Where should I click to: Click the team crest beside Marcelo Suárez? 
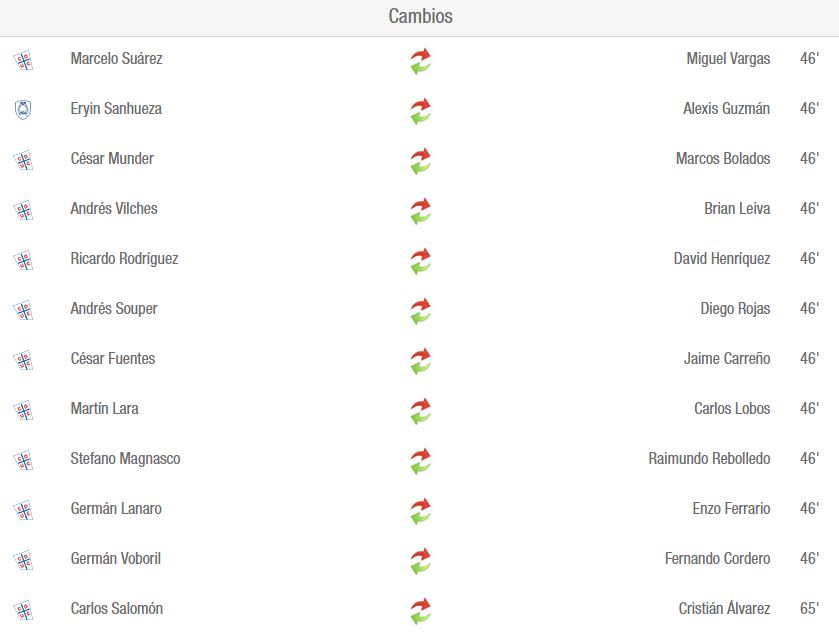[x=23, y=60]
